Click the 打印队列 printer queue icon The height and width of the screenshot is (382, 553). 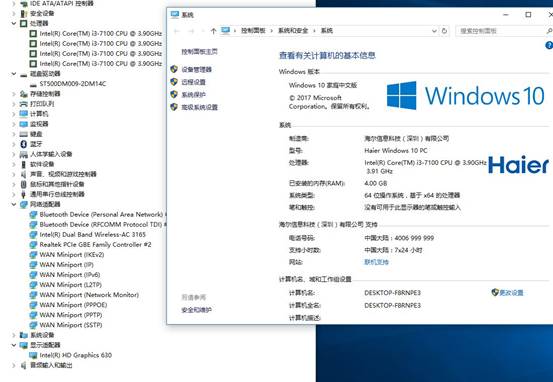click(x=24, y=104)
